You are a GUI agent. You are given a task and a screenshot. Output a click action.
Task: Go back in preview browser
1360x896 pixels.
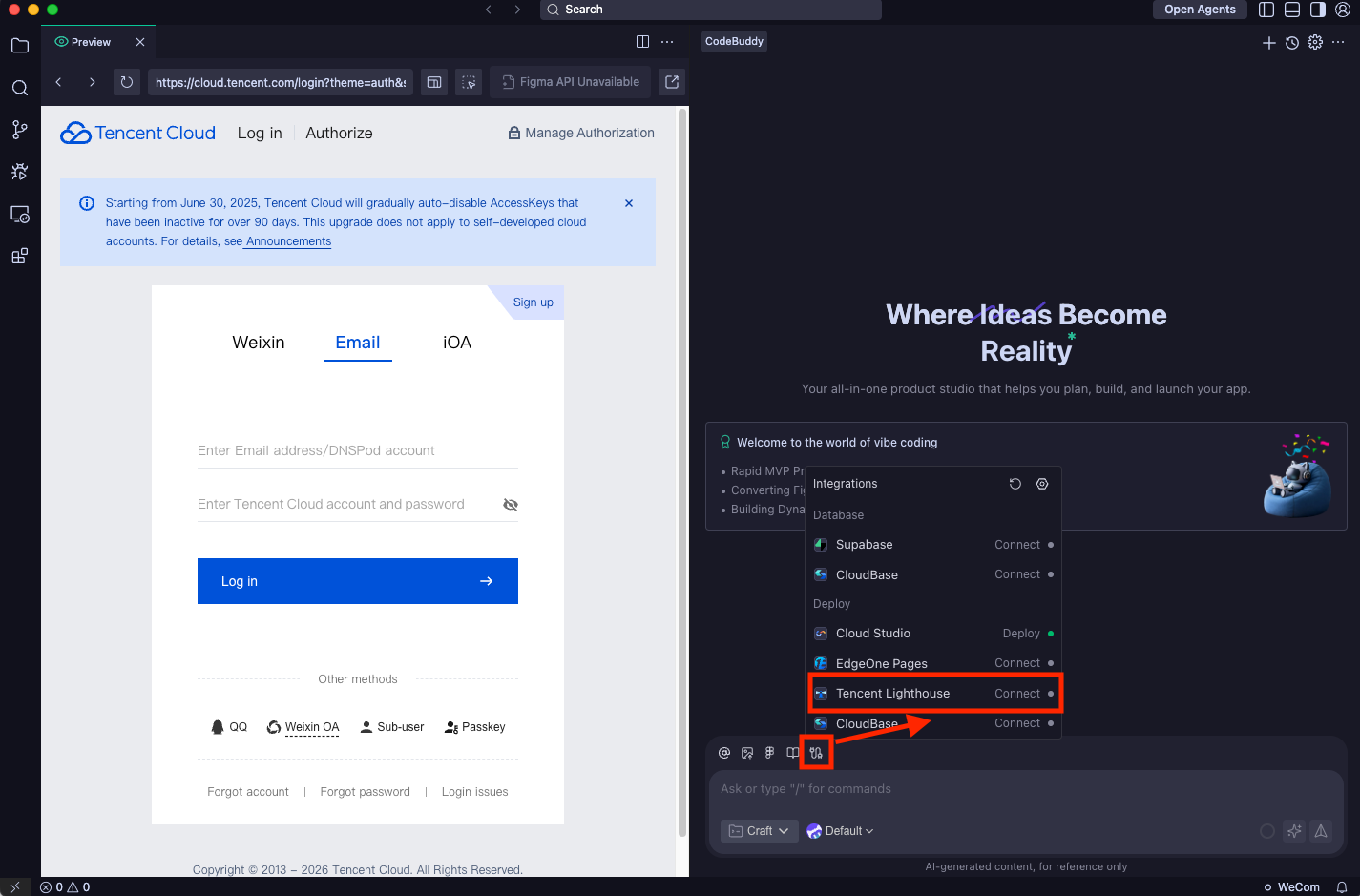(x=59, y=82)
